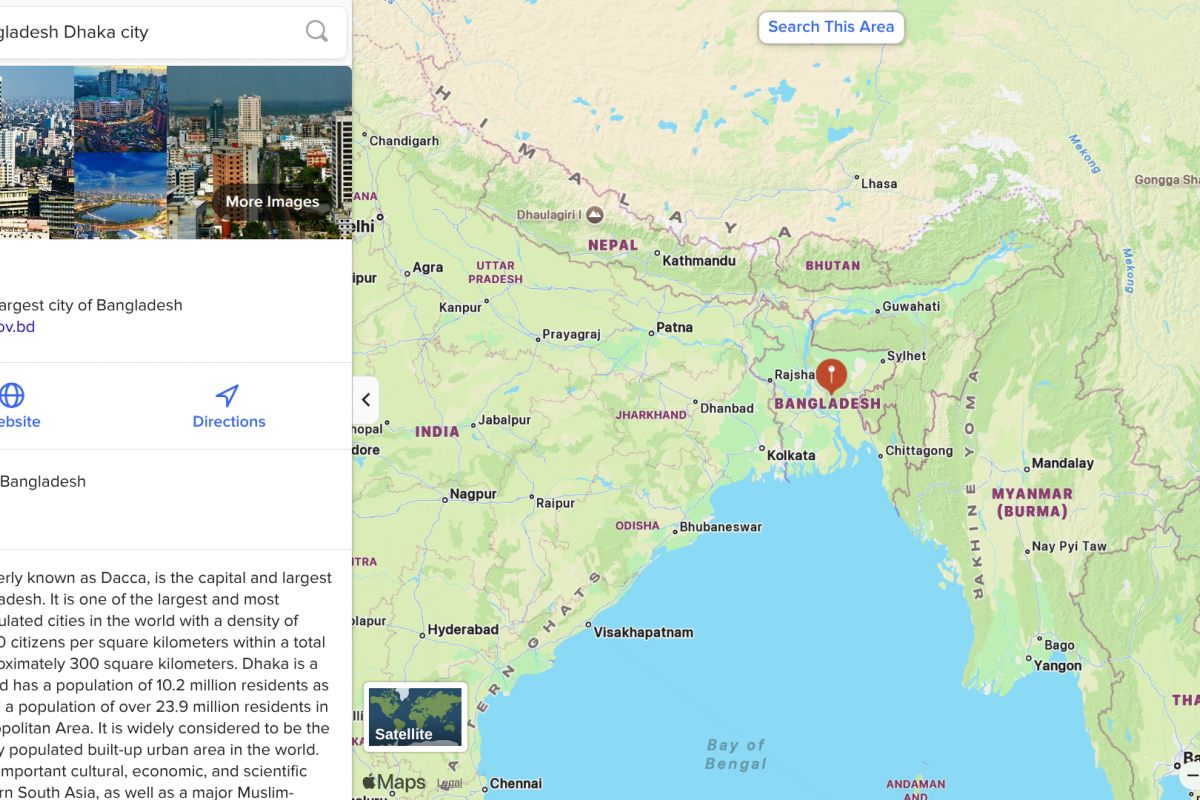Click in the search text field

click(150, 32)
